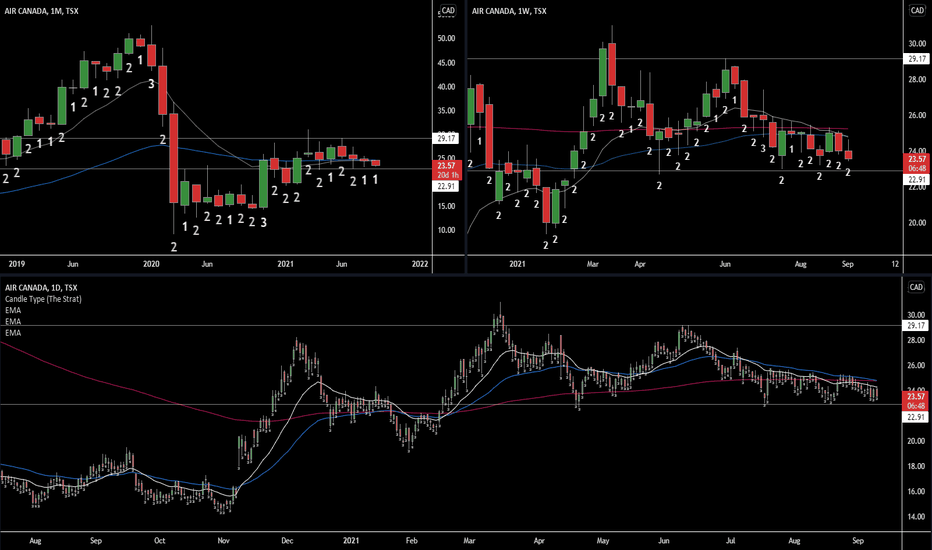
Task: Click 18.00 on daily chart price axis
Action: (916, 466)
